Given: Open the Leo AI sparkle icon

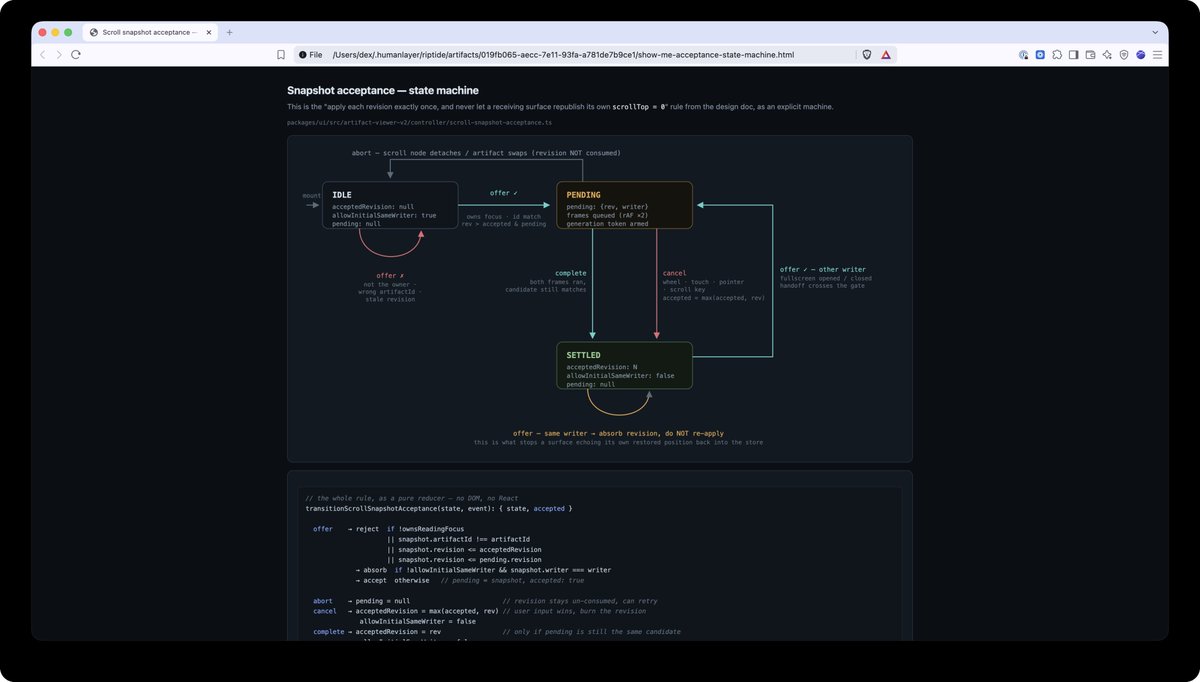Looking at the screenshot, I should pos(1107,54).
